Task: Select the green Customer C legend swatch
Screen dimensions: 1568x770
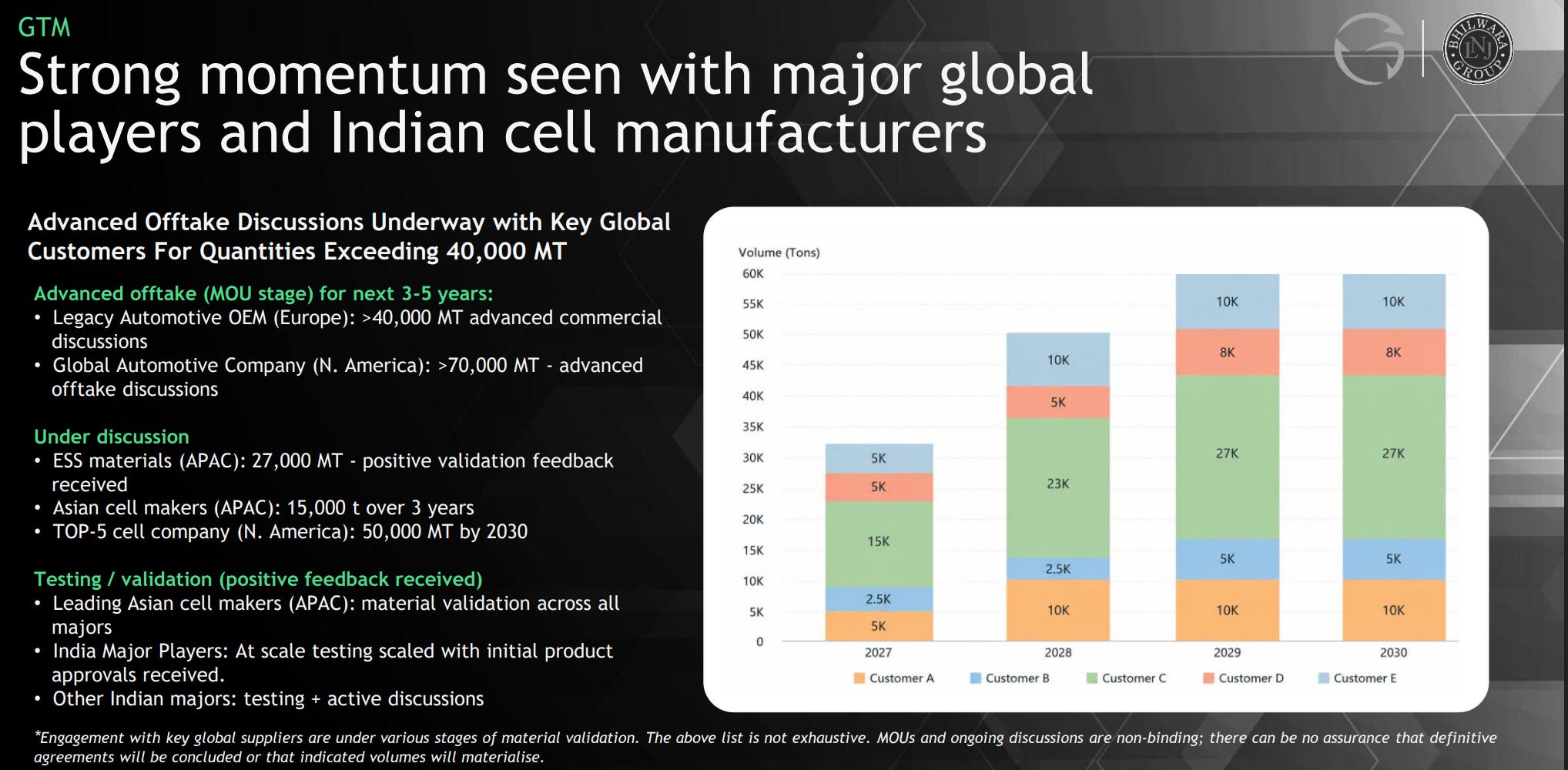Action: pyautogui.click(x=1091, y=678)
